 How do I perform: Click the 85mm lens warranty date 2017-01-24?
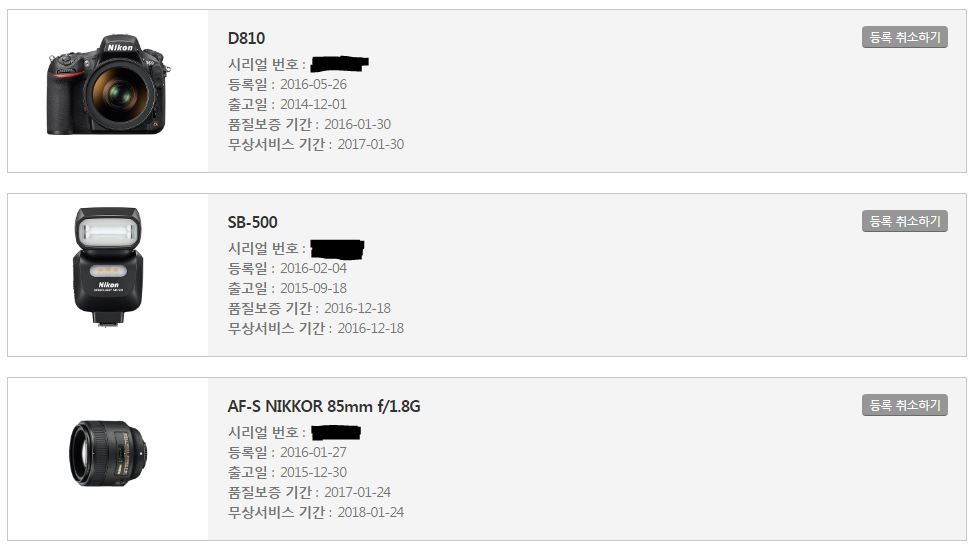click(x=357, y=492)
